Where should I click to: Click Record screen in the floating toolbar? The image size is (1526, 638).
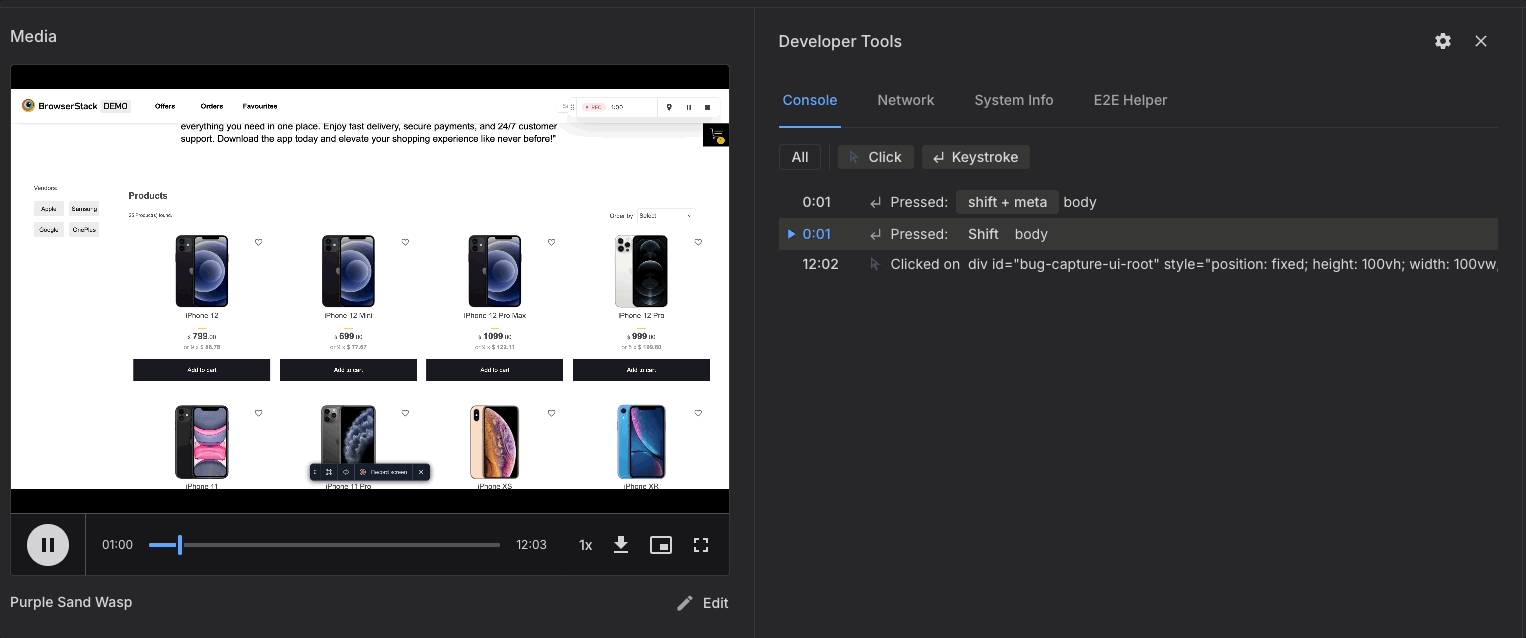point(384,472)
